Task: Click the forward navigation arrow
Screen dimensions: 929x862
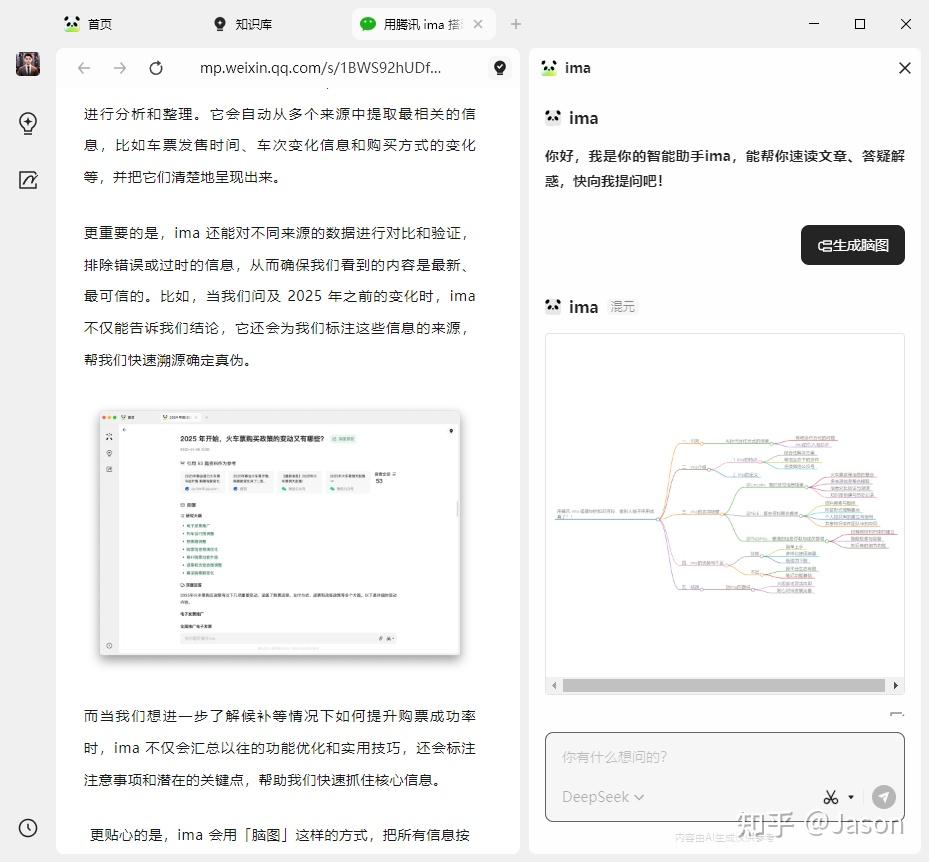Action: (120, 68)
